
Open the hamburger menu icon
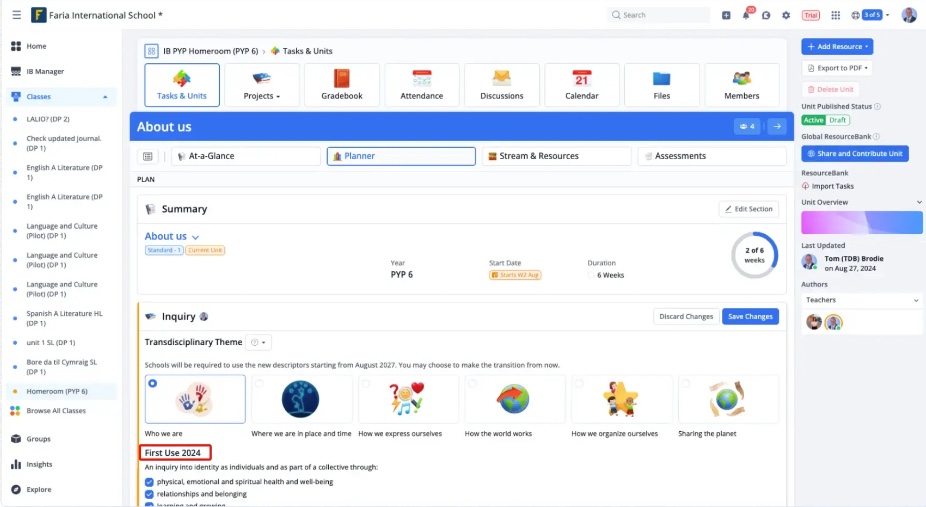click(x=17, y=15)
